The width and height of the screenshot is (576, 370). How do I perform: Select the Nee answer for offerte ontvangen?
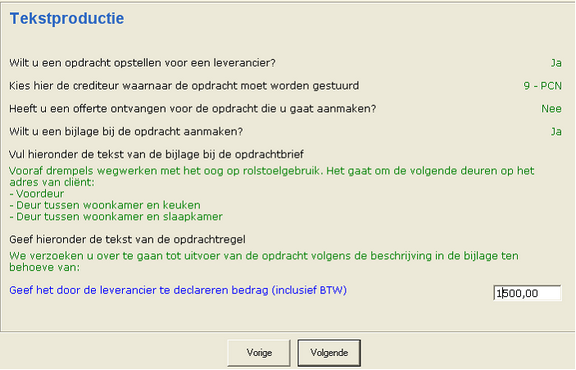pyautogui.click(x=551, y=108)
